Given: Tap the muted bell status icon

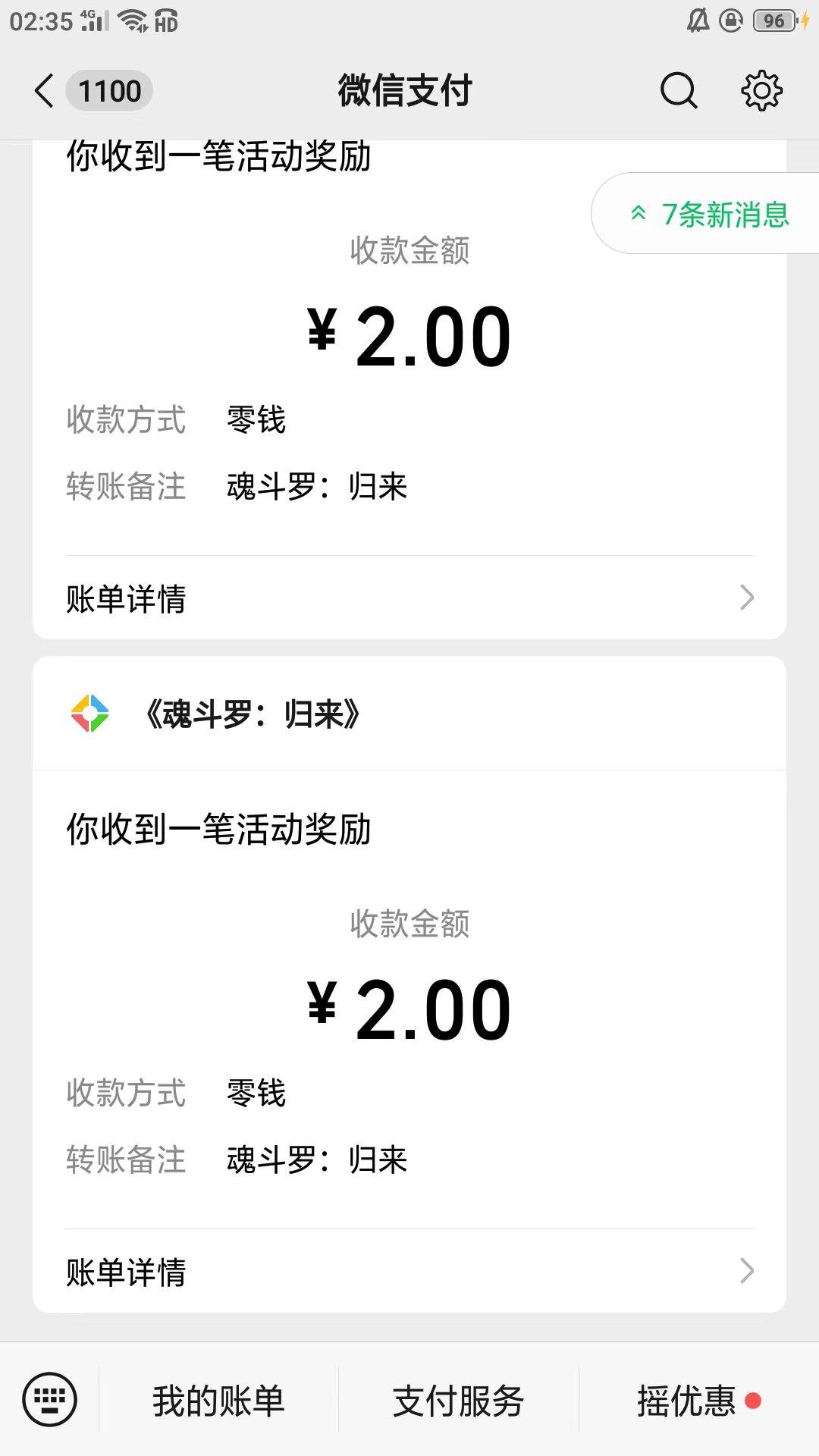Looking at the screenshot, I should (698, 21).
